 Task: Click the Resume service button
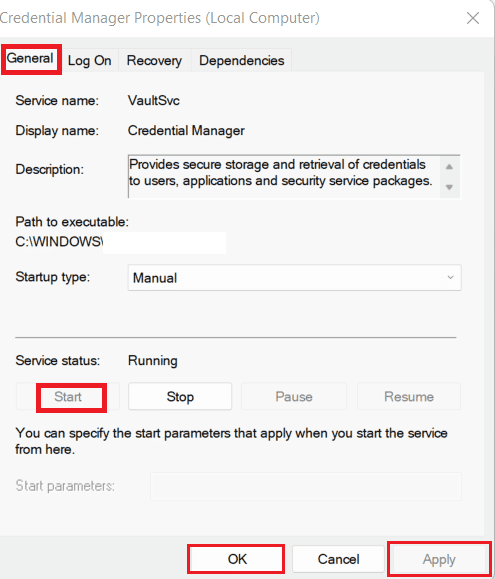tap(409, 397)
